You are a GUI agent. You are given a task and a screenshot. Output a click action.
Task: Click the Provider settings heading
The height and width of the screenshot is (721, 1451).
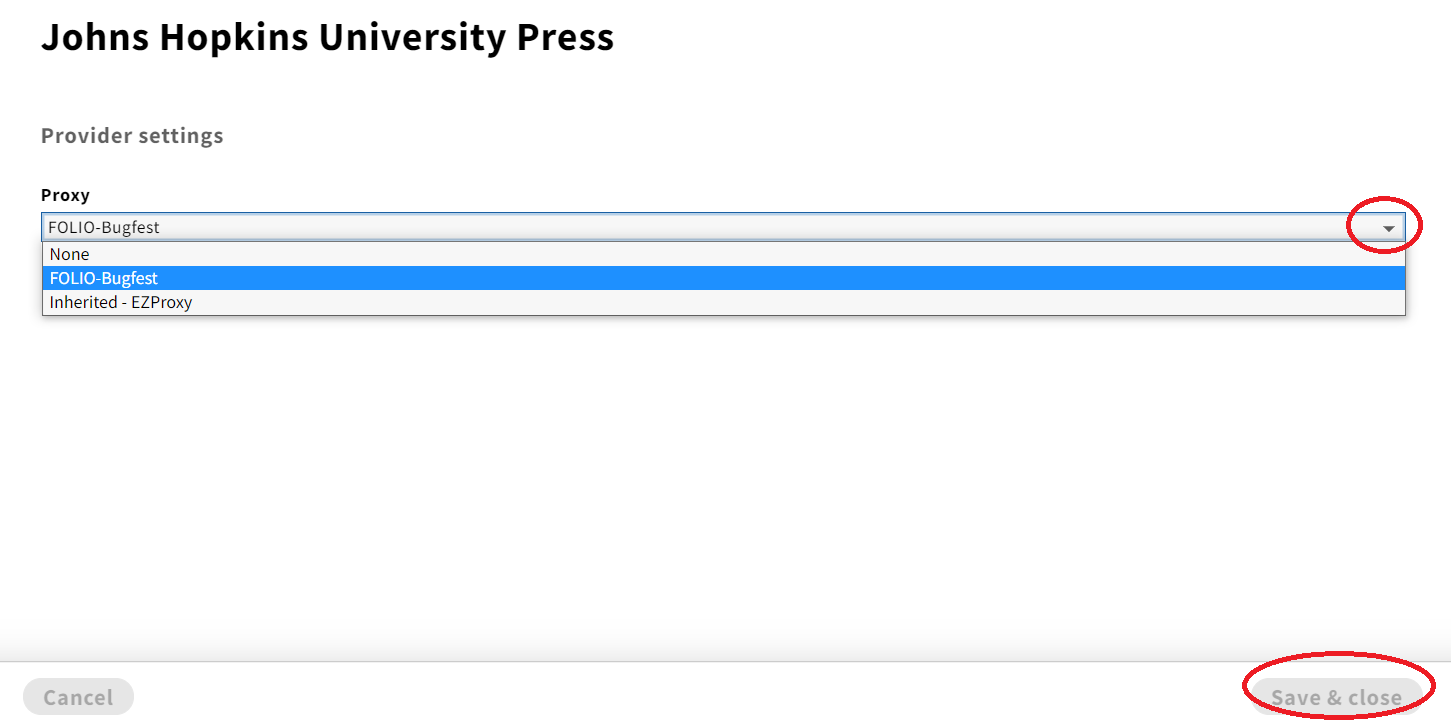click(132, 135)
